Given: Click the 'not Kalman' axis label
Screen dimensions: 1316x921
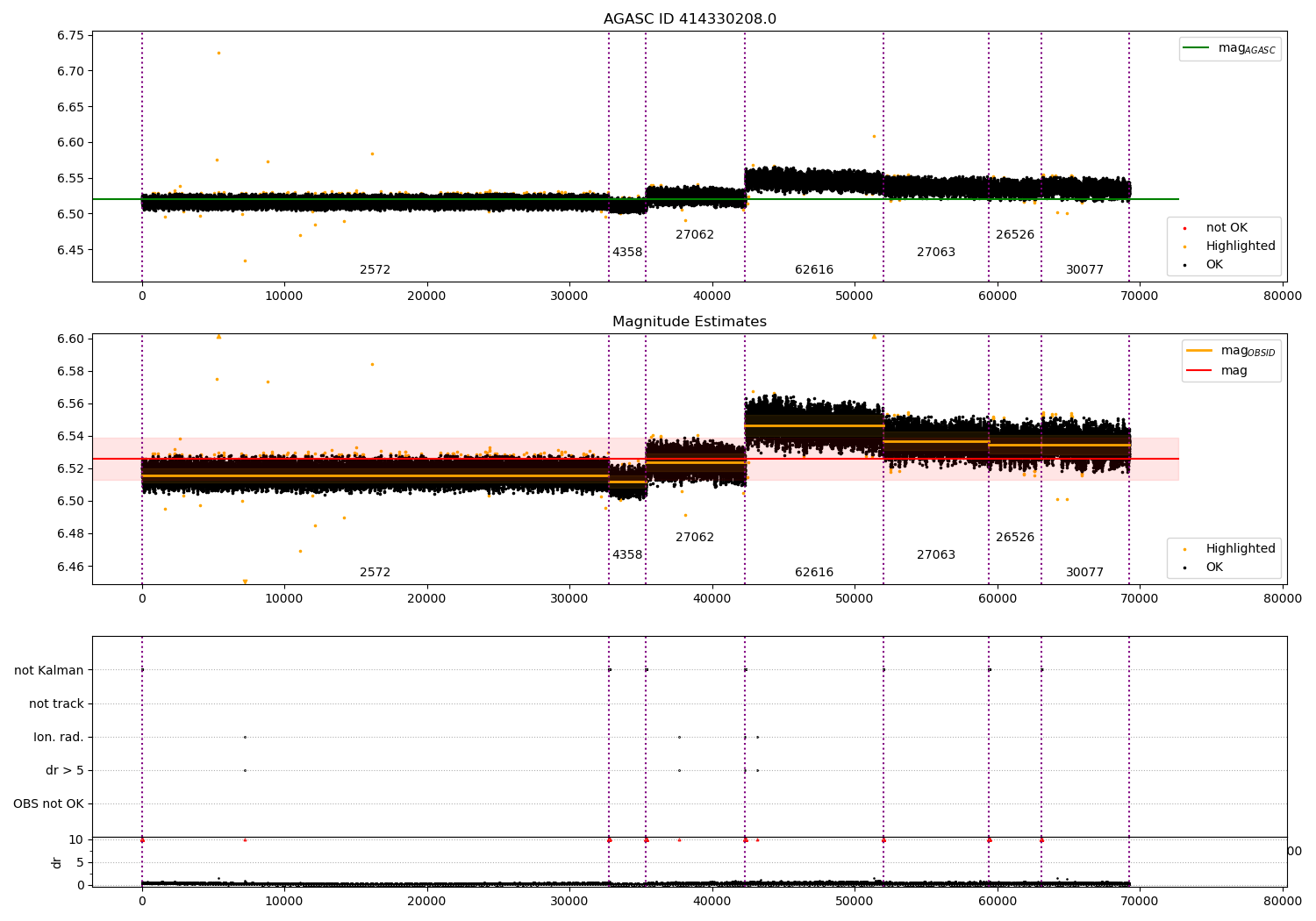Looking at the screenshot, I should [49, 670].
